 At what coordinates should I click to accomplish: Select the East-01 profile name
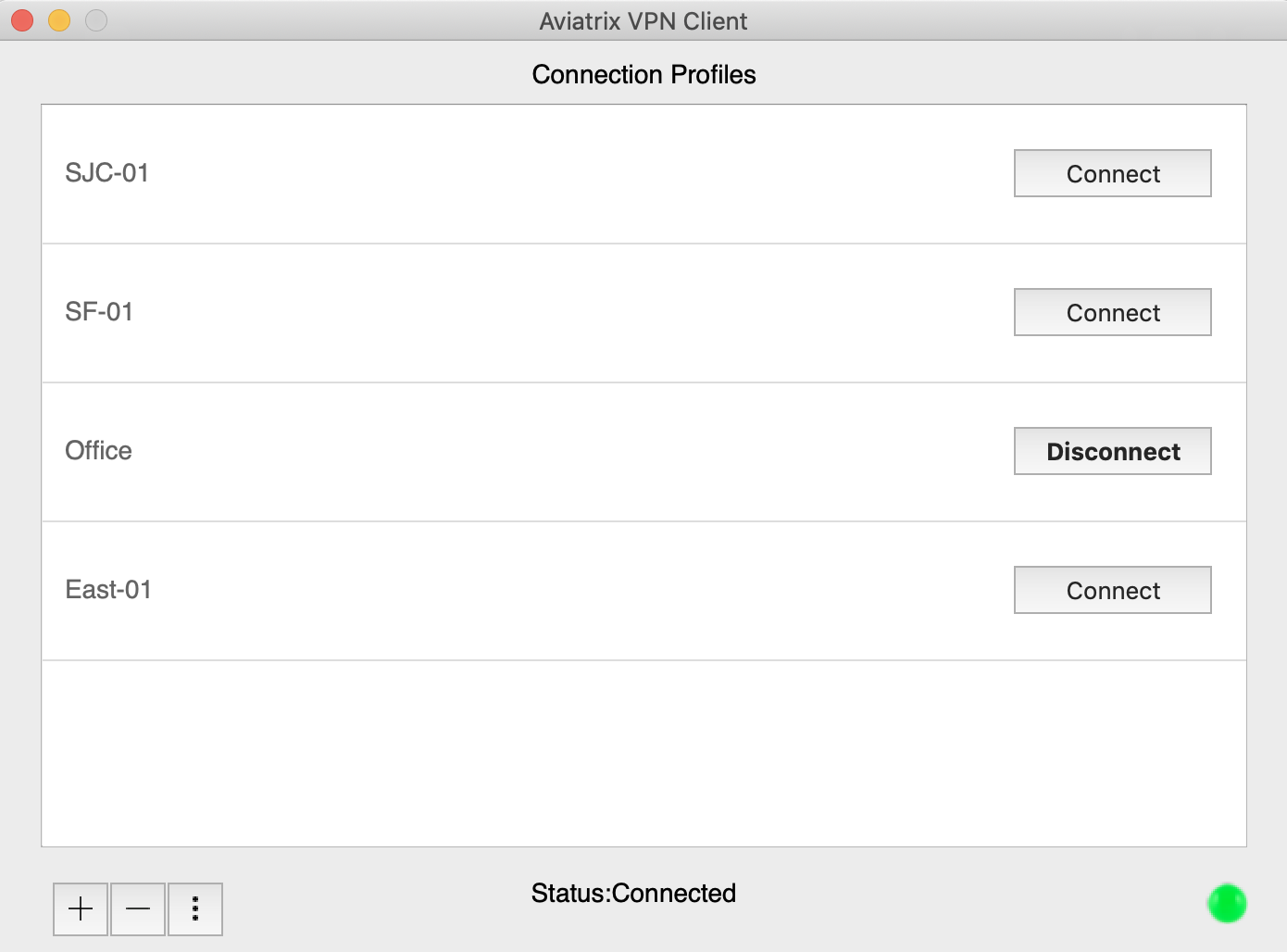tap(108, 590)
